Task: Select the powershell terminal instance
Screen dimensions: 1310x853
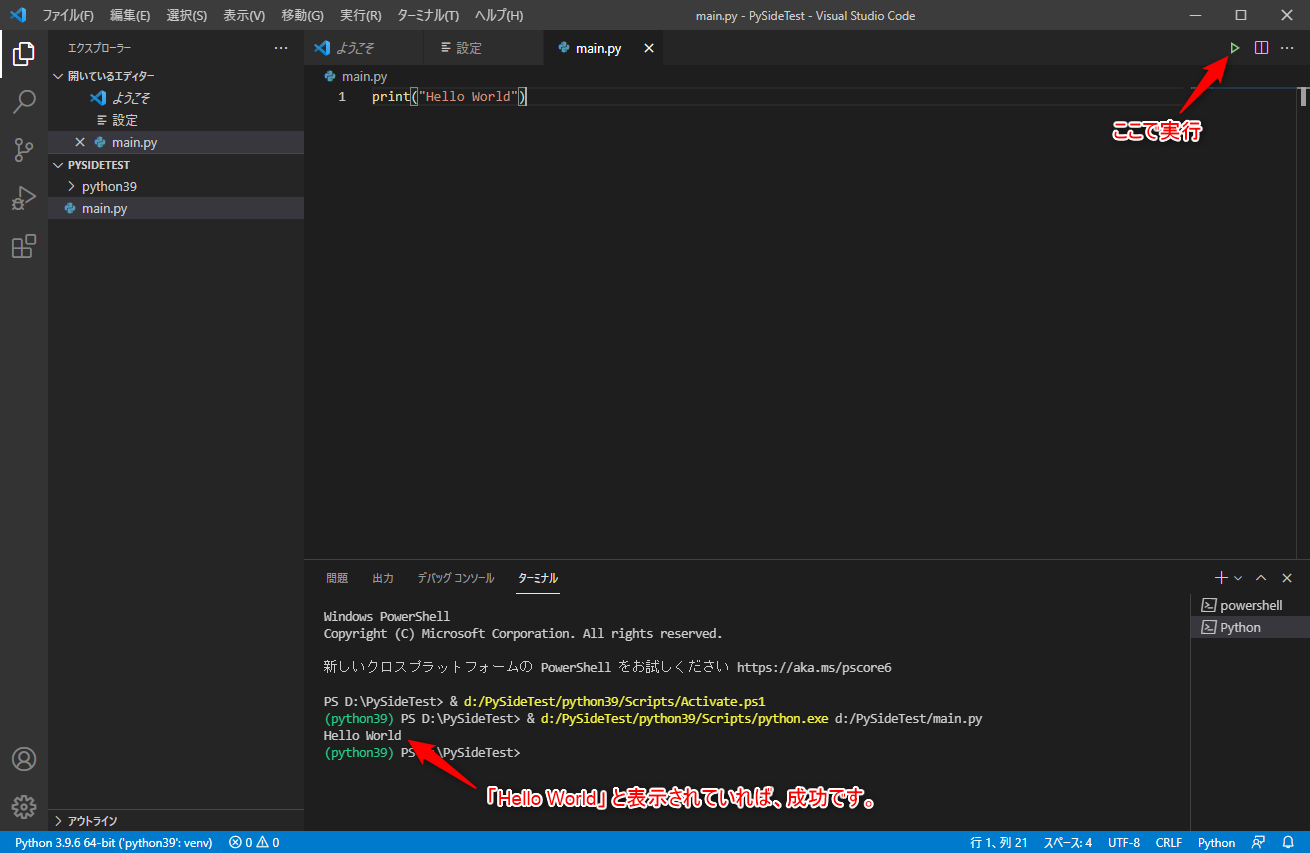Action: 1250,605
